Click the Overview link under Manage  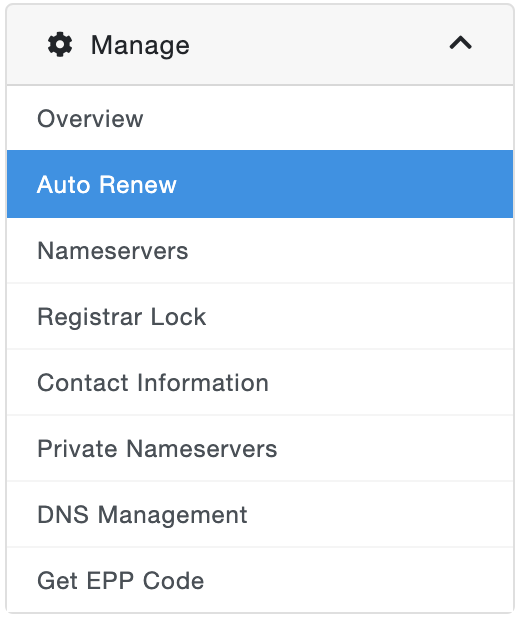pyautogui.click(x=90, y=119)
